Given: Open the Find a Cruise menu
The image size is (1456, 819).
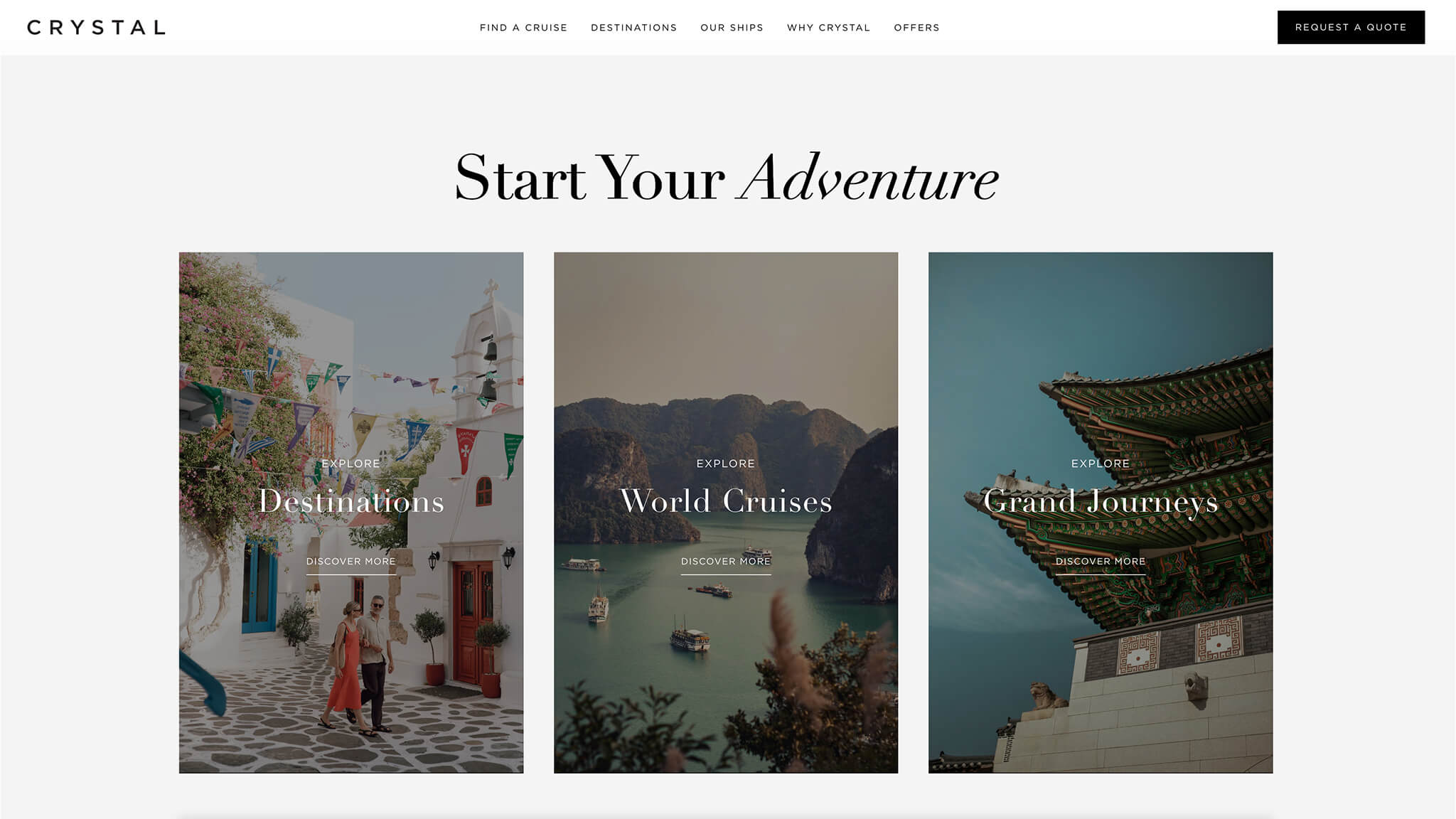Looking at the screenshot, I should (523, 28).
